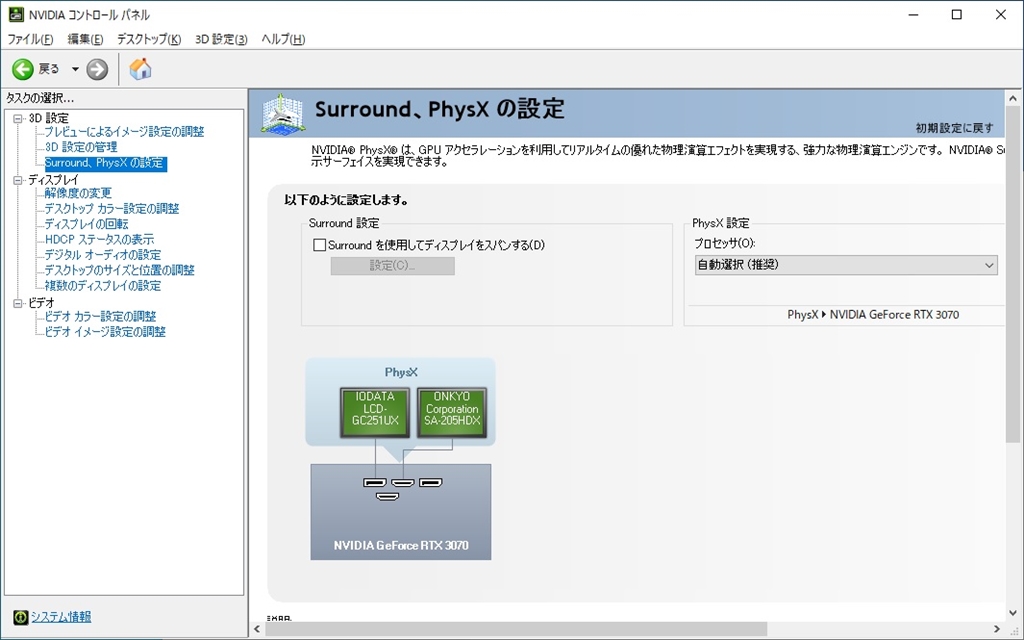
Task: Click the ONKYO SA-205HDX display icon
Action: (452, 412)
